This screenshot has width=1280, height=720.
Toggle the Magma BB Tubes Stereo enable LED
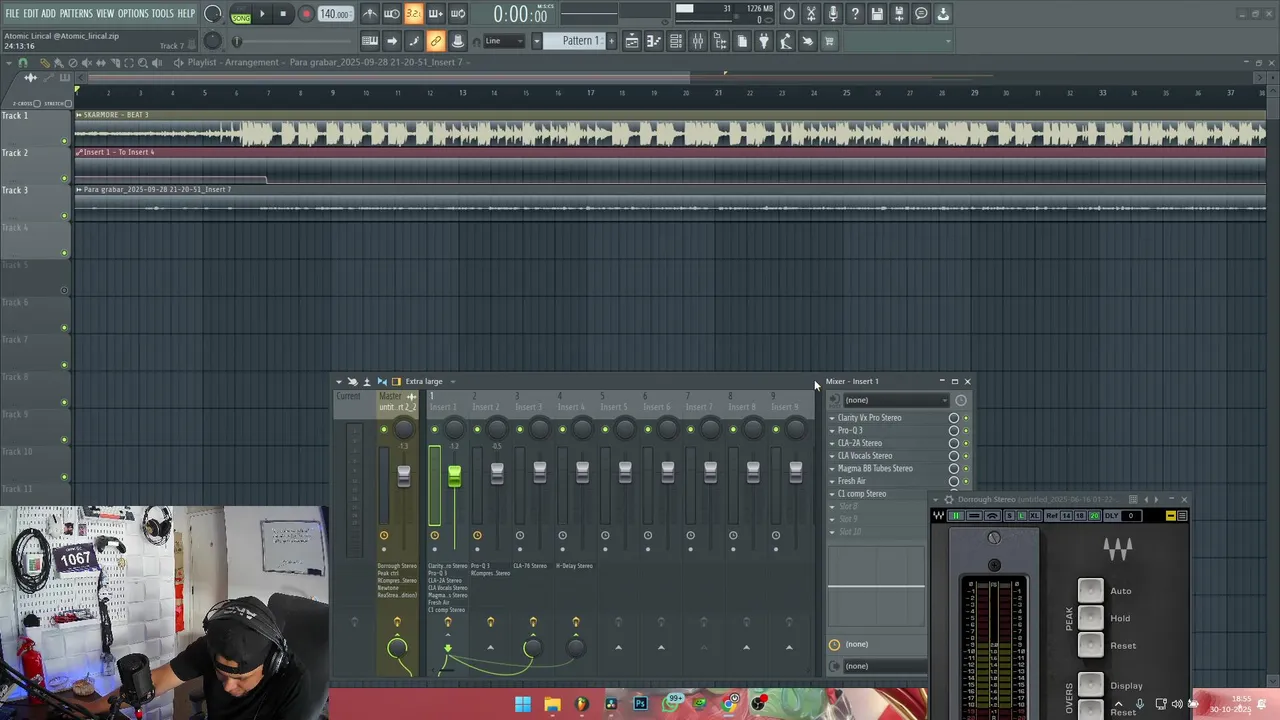point(966,469)
